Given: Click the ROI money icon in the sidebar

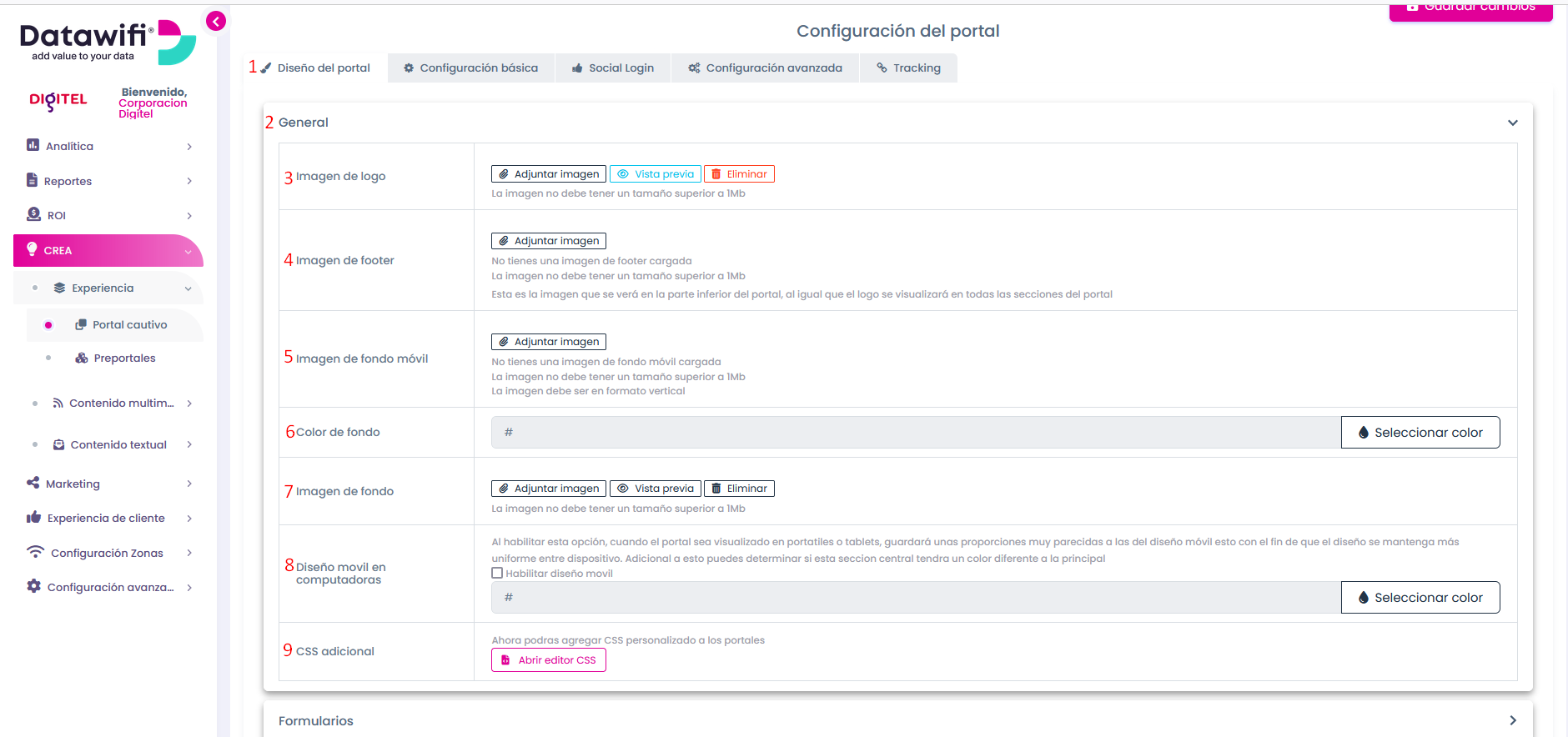Looking at the screenshot, I should [x=33, y=214].
